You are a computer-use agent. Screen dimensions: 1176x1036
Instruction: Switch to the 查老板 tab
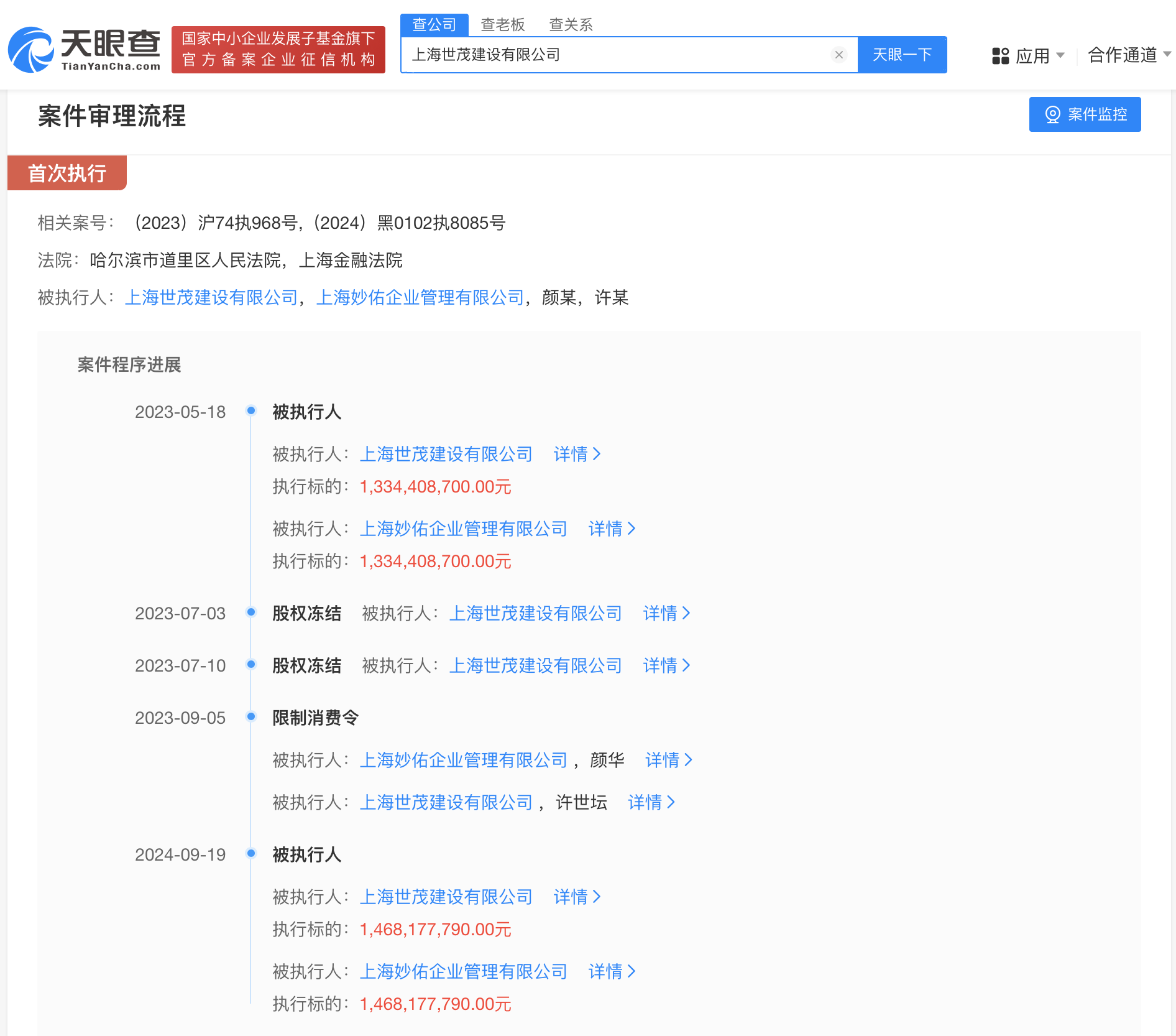[502, 25]
